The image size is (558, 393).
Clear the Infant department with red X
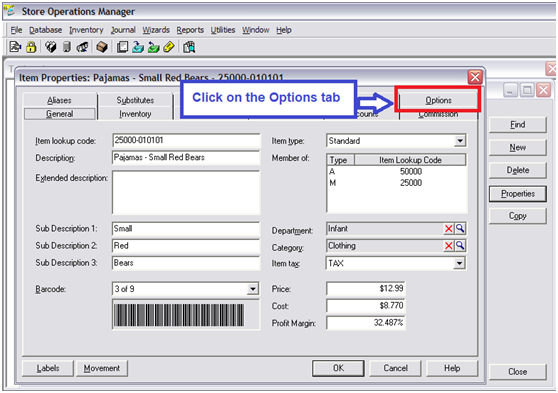tap(449, 229)
